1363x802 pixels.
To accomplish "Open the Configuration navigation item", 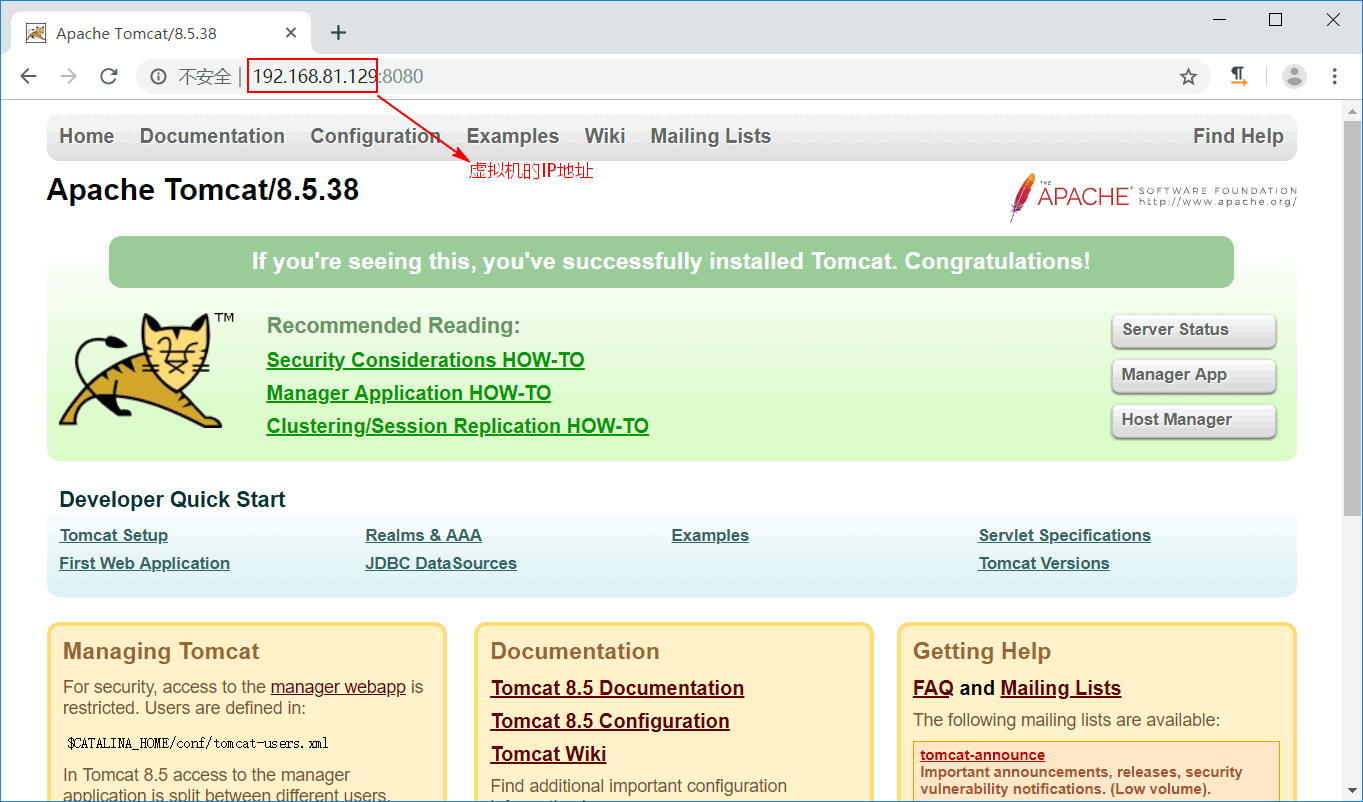I will (x=375, y=136).
